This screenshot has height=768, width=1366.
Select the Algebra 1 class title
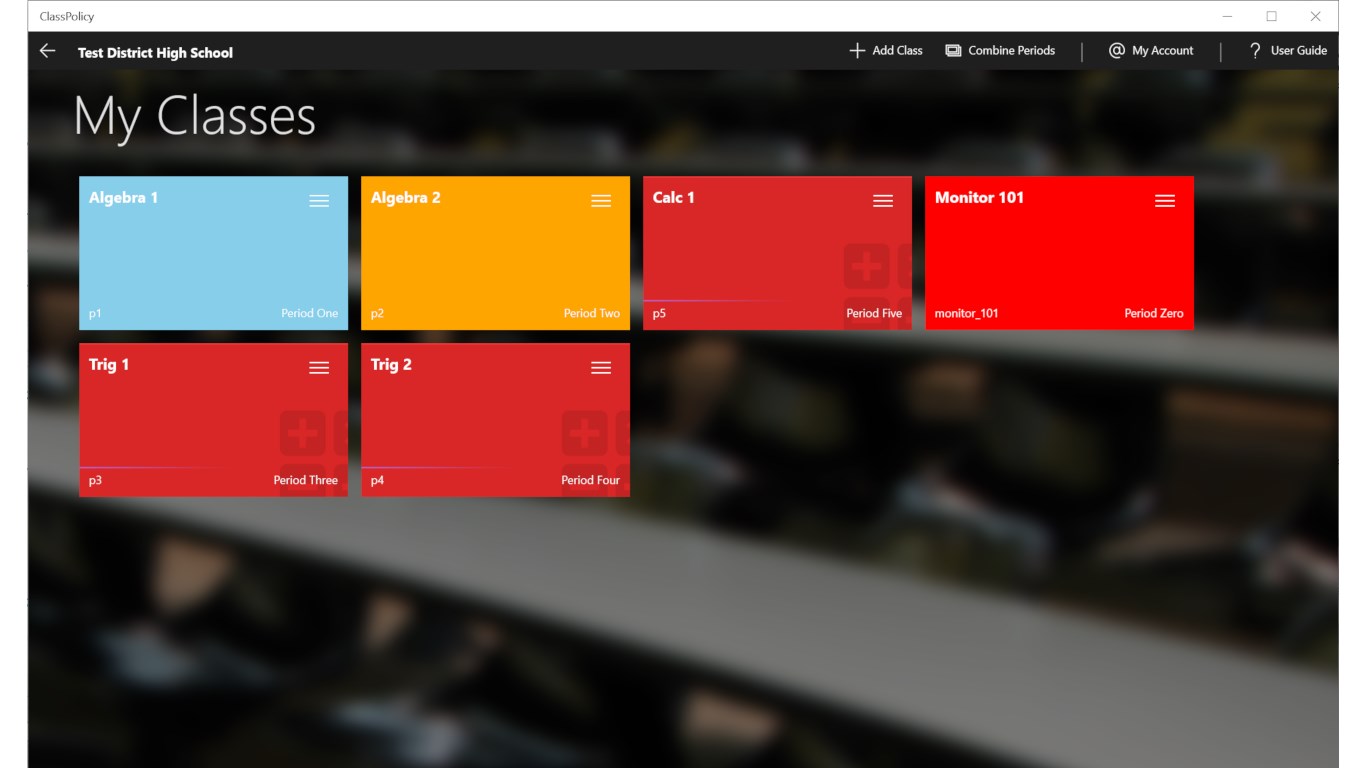coord(123,198)
